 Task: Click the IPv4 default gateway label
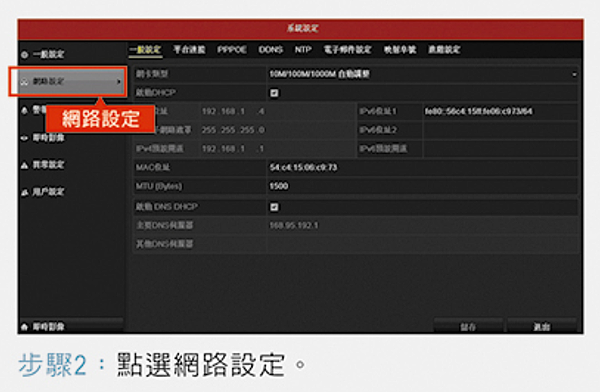(160, 149)
